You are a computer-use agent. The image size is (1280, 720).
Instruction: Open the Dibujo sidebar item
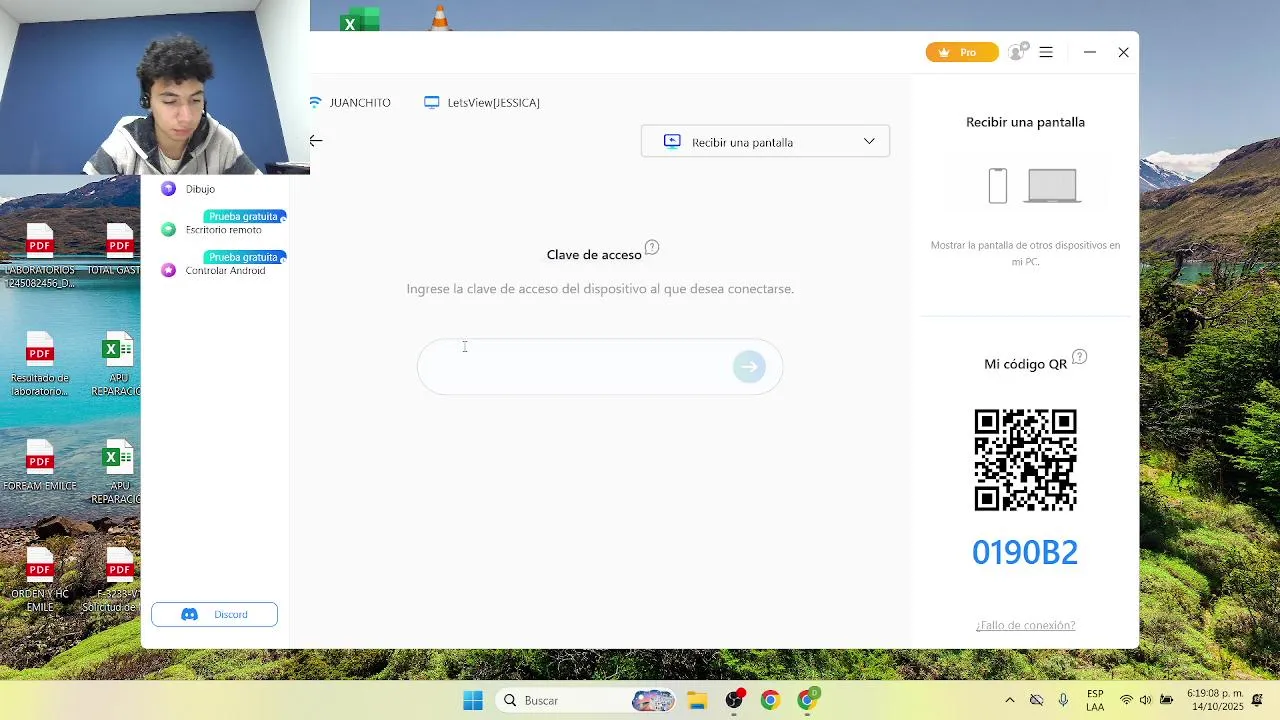[x=200, y=189]
